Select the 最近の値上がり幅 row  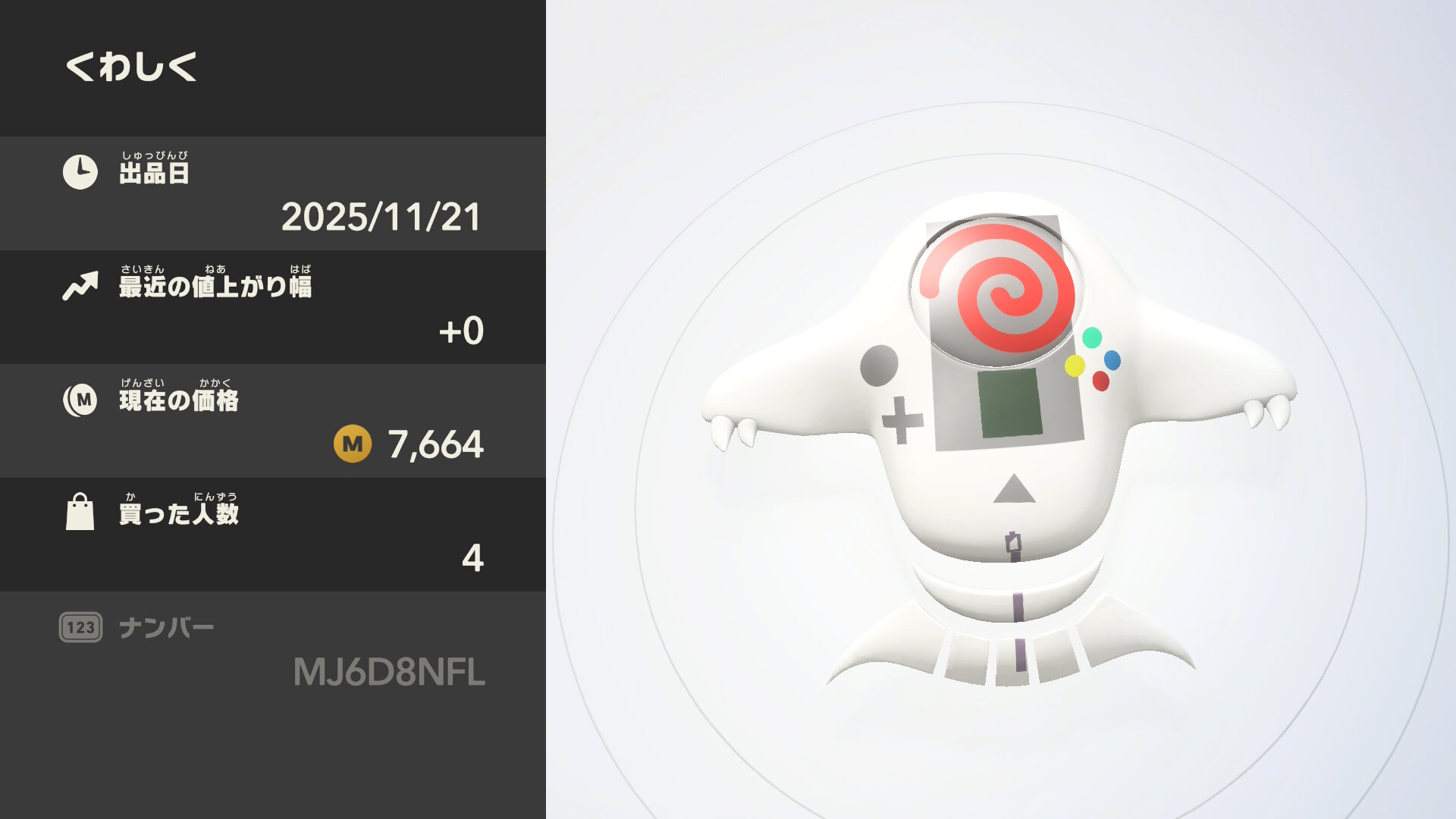[x=273, y=307]
